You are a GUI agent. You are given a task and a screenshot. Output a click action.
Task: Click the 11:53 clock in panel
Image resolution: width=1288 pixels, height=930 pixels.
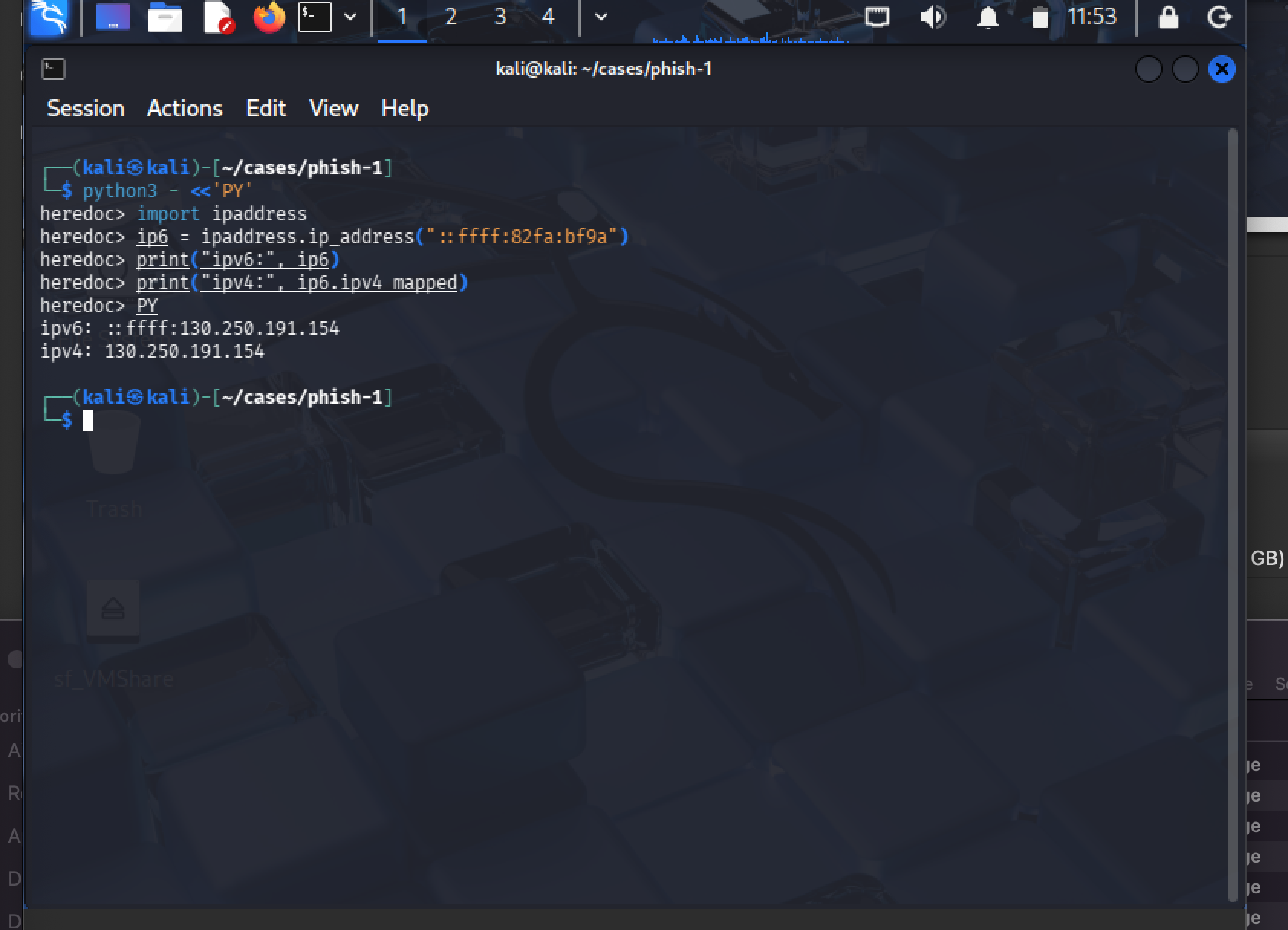point(1091,17)
